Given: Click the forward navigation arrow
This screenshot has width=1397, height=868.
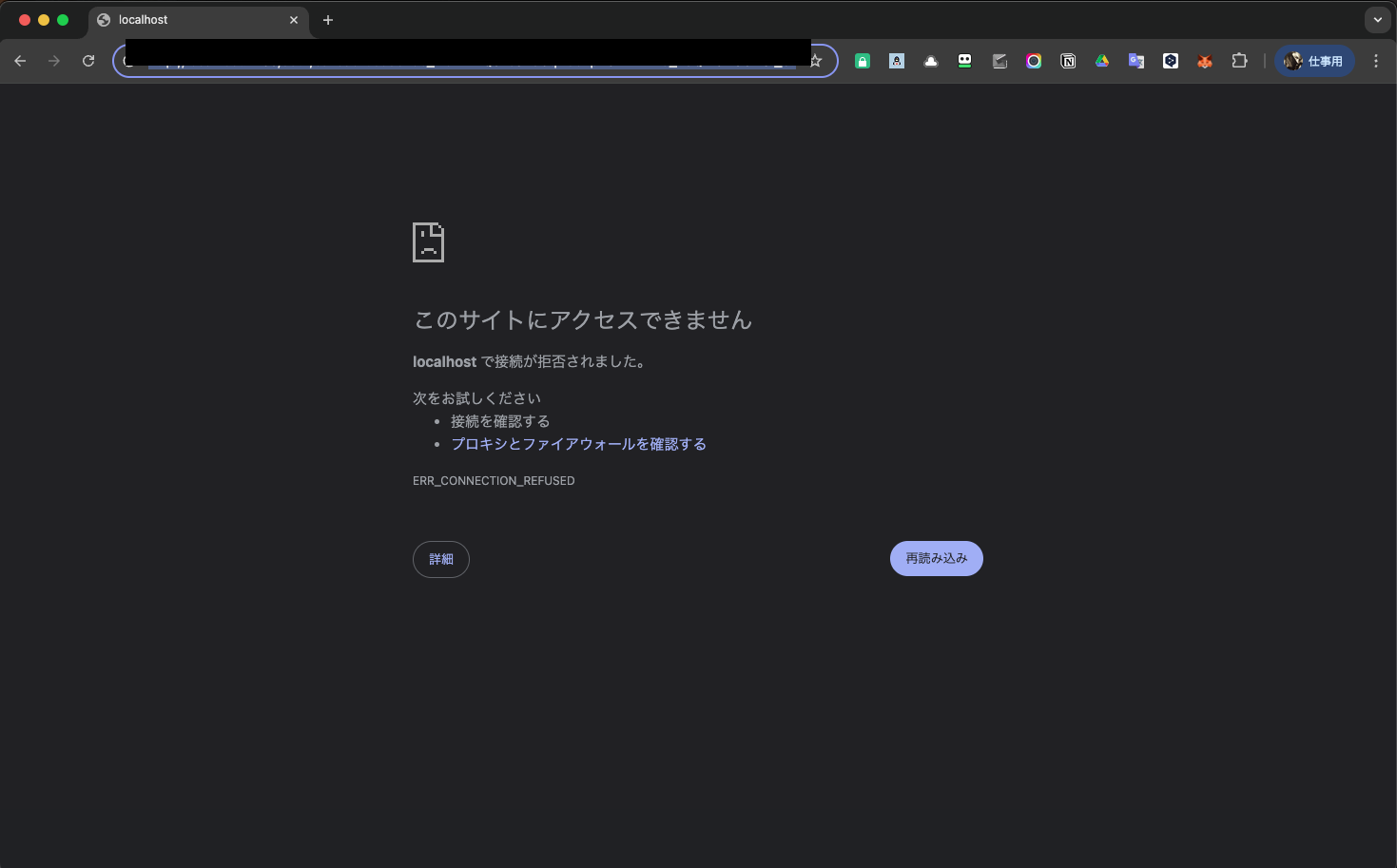Looking at the screenshot, I should coord(54,61).
